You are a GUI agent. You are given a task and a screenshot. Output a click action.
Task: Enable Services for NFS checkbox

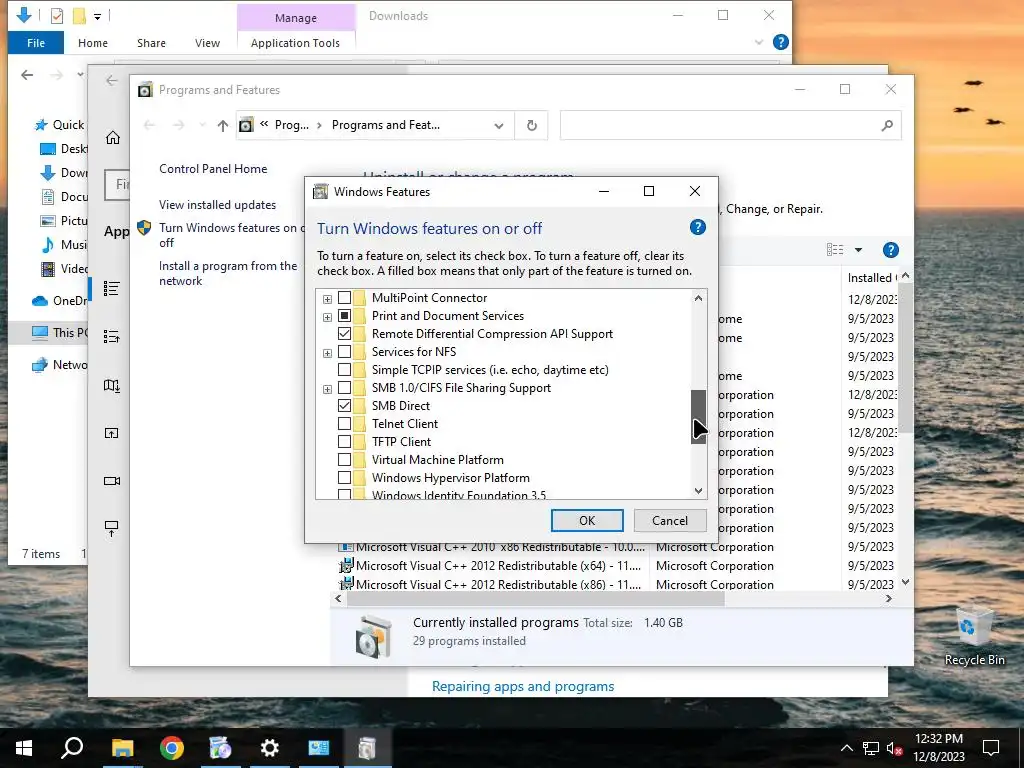344,352
